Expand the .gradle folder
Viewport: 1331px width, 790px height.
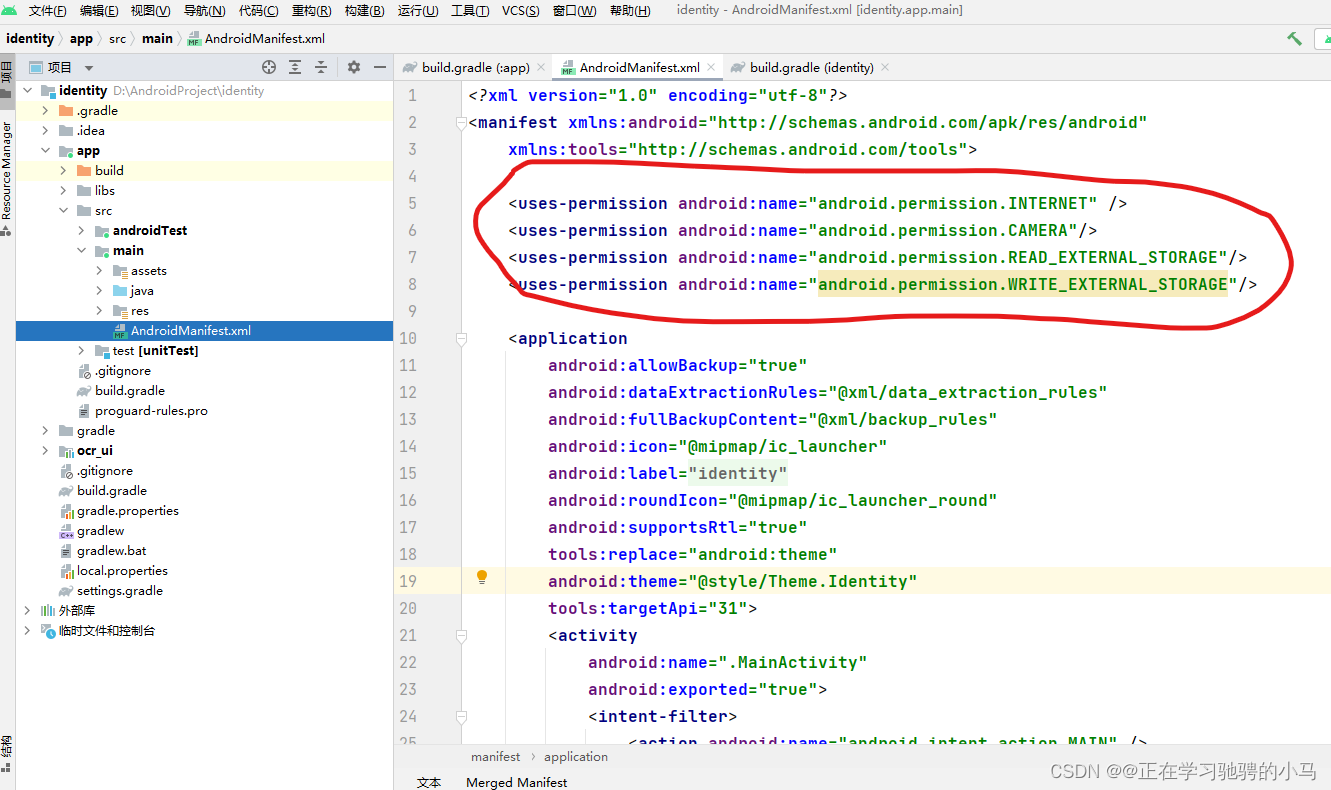(45, 111)
